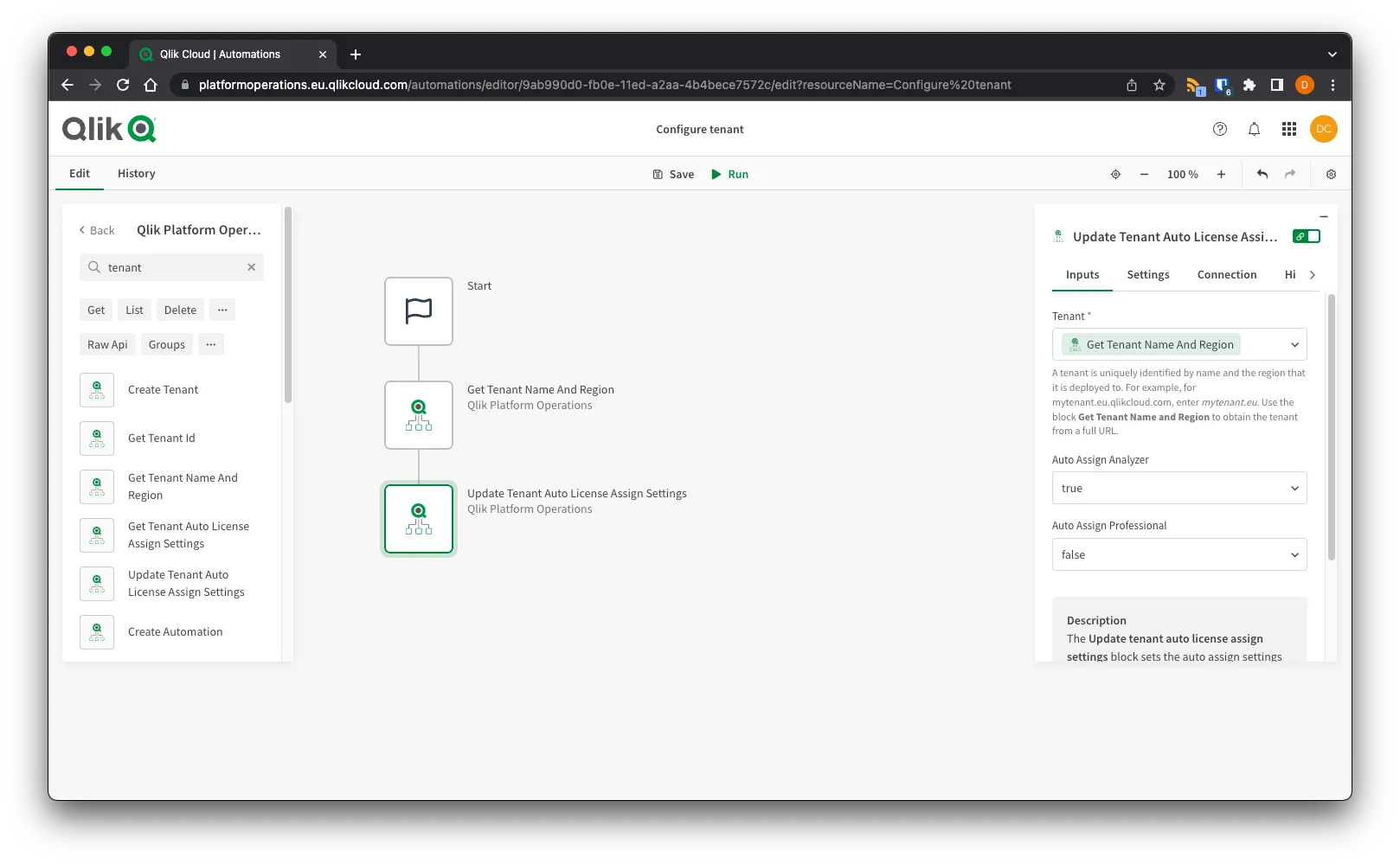Click the Qlik help question mark icon

[1219, 128]
